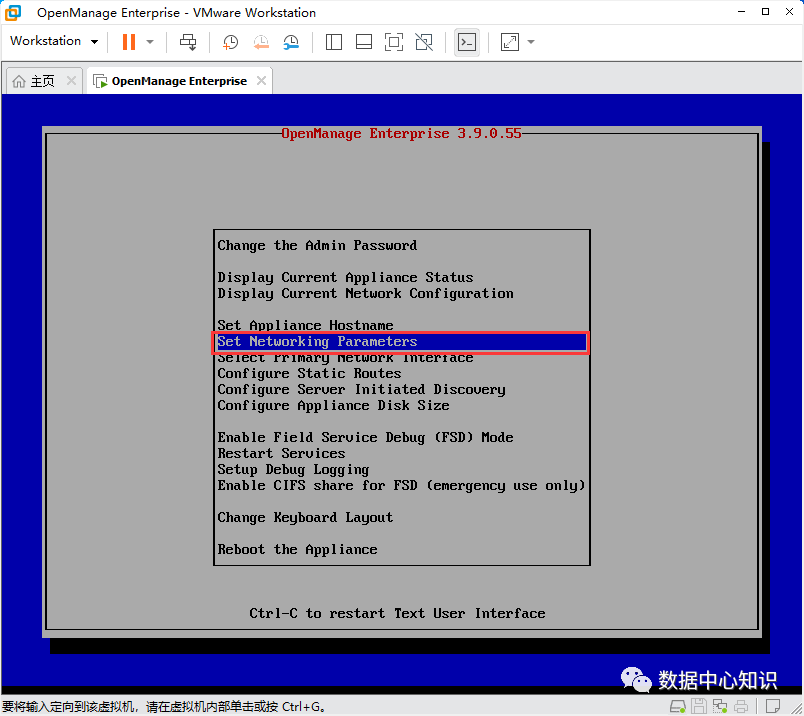
Task: Click the stretch guest display icon
Action: tap(510, 42)
